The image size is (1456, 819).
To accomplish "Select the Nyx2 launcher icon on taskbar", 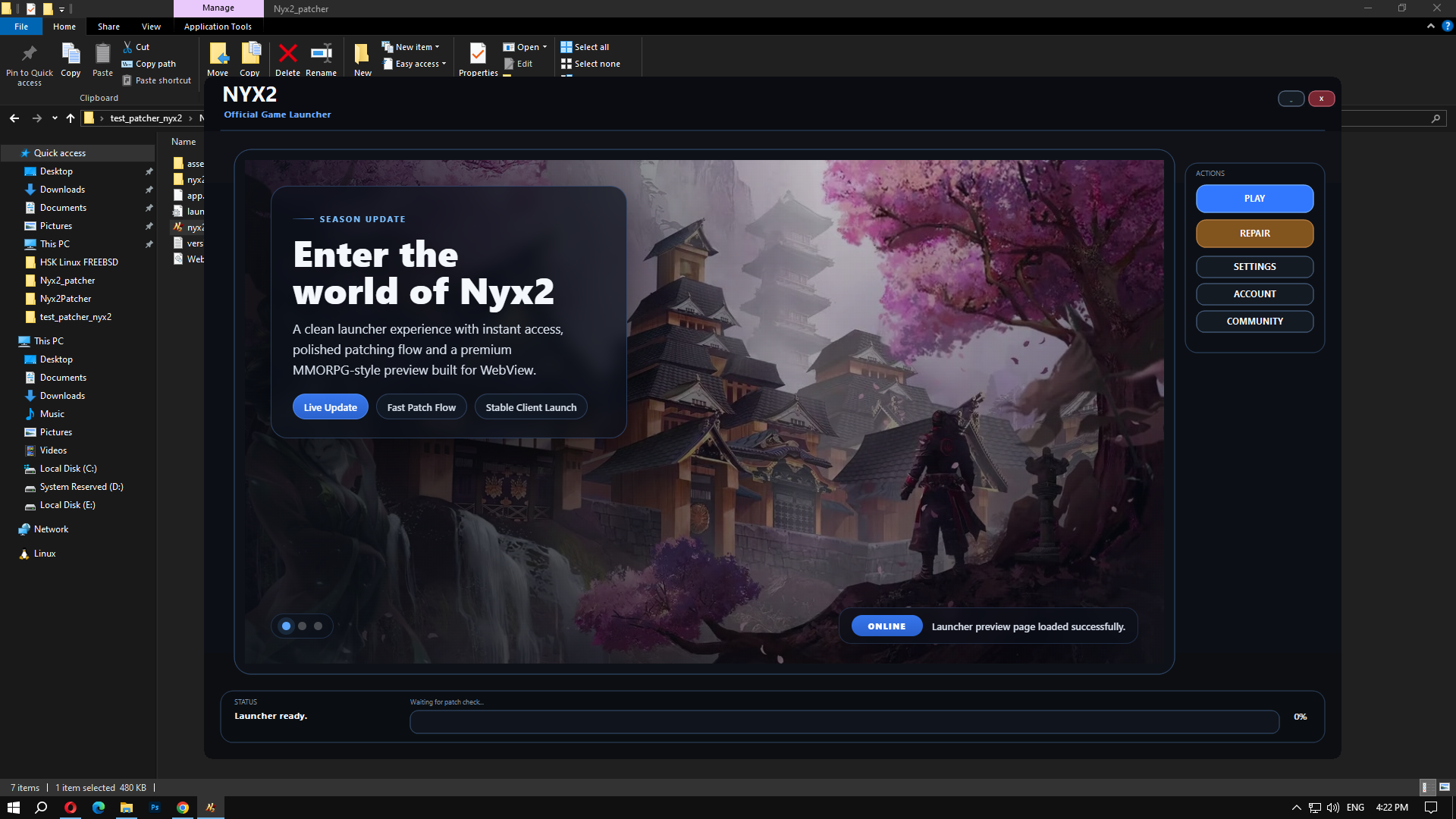I will 210,807.
